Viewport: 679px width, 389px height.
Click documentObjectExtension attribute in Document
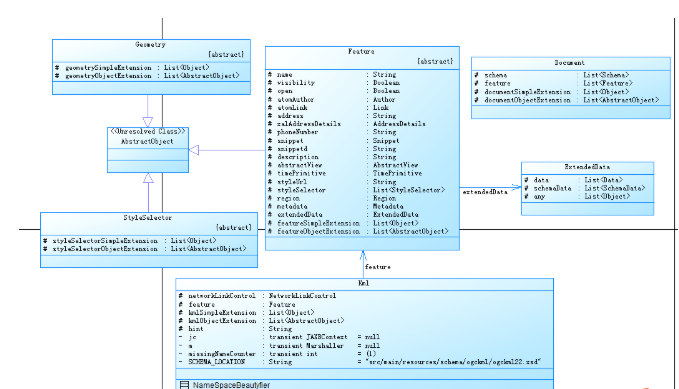pyautogui.click(x=566, y=100)
